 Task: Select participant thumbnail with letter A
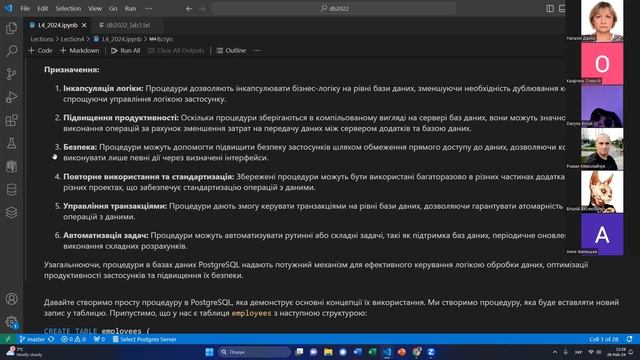click(602, 235)
